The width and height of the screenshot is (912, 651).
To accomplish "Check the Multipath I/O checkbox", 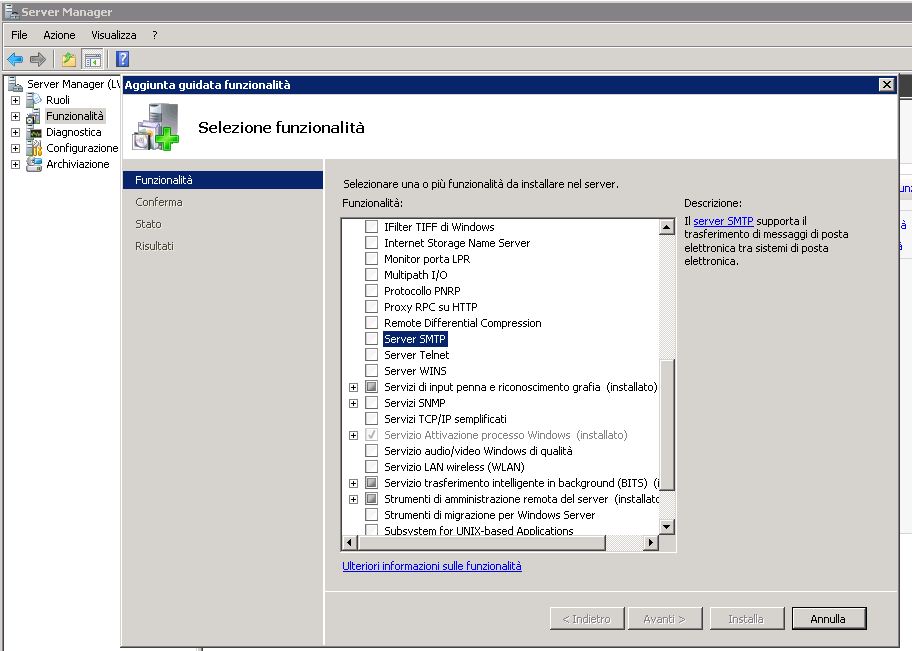I will coord(371,275).
